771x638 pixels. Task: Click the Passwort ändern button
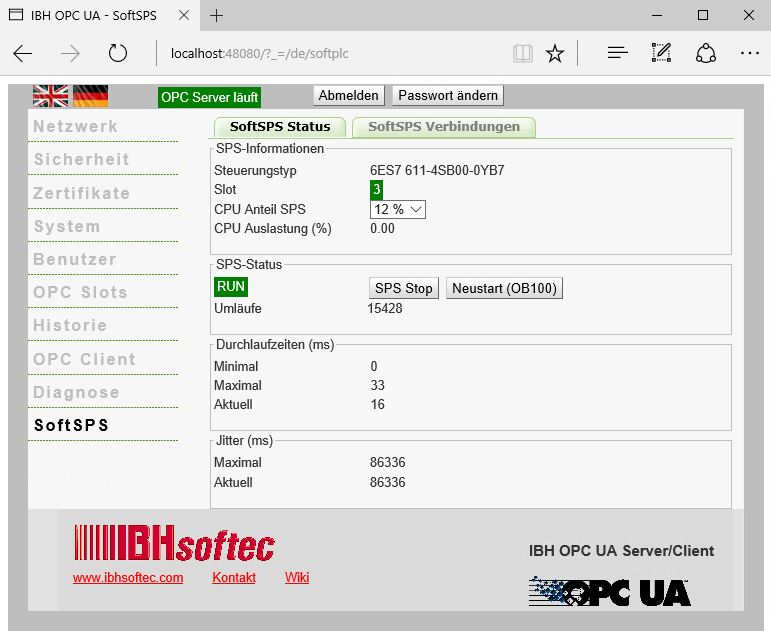(x=448, y=95)
